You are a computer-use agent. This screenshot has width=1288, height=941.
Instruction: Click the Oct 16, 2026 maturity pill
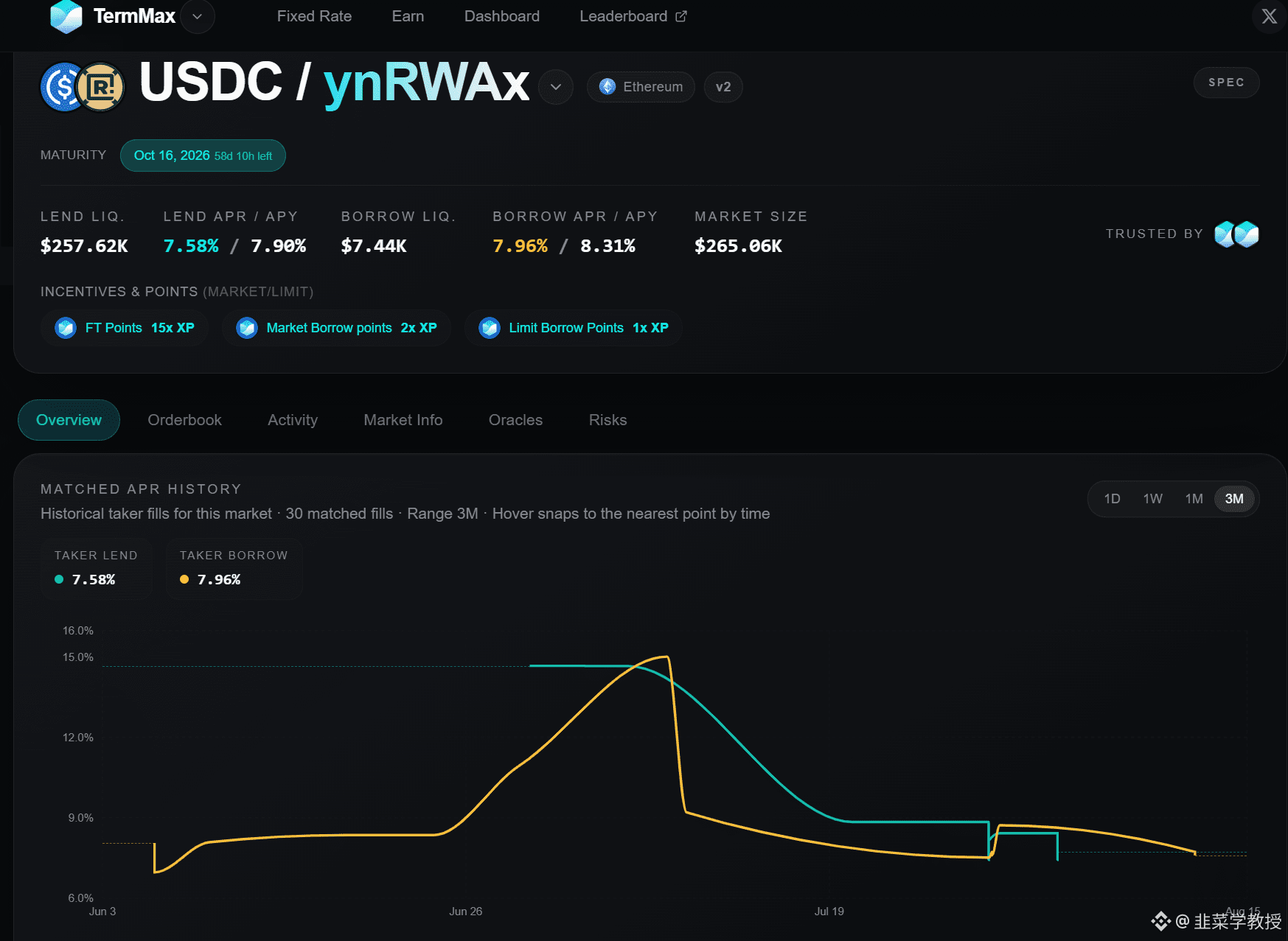pos(203,155)
